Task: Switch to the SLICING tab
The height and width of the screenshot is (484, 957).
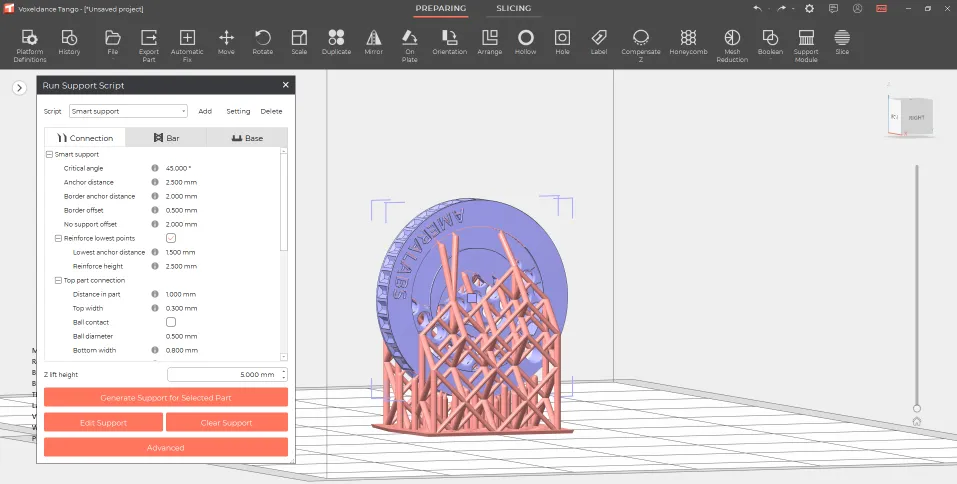Action: [513, 9]
